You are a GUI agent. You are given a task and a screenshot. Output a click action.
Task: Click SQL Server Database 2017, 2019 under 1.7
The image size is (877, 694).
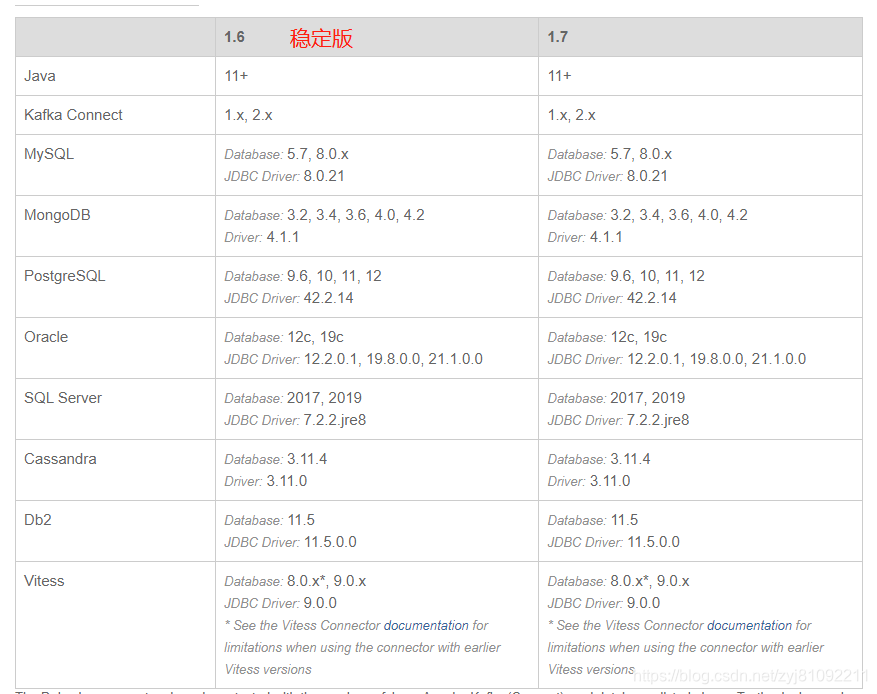coord(616,398)
